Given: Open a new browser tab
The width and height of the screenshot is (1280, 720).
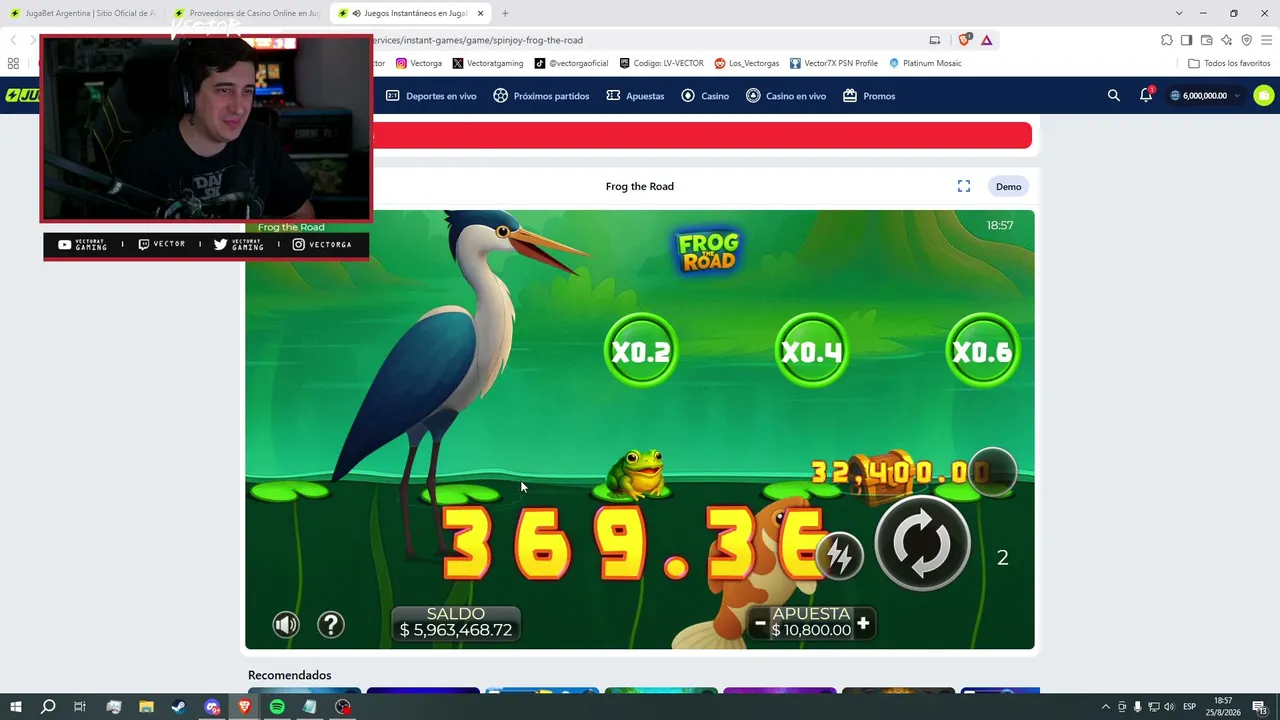Looking at the screenshot, I should [x=505, y=13].
